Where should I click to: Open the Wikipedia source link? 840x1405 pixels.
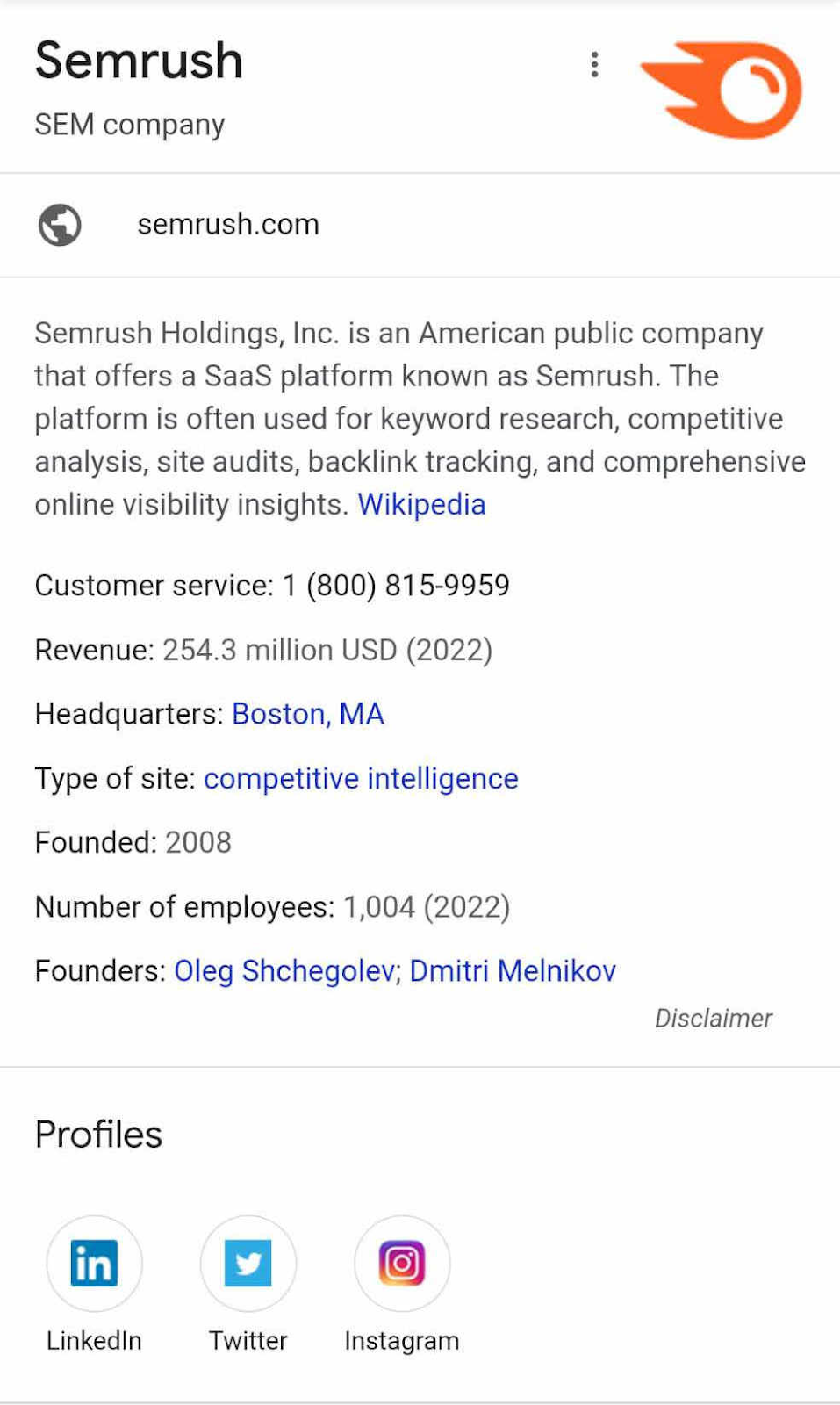click(422, 504)
